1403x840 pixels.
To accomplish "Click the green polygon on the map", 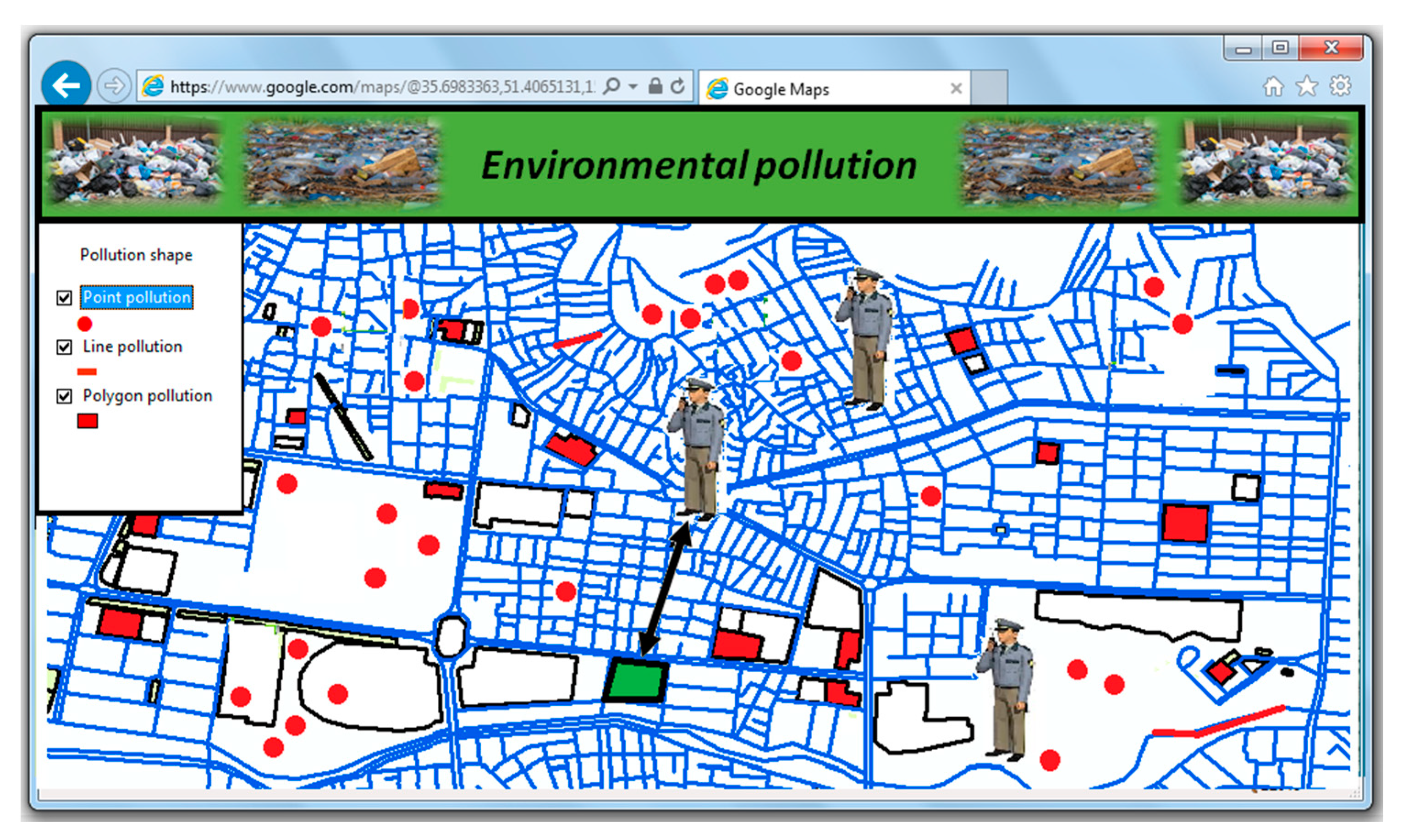I will [637, 681].
